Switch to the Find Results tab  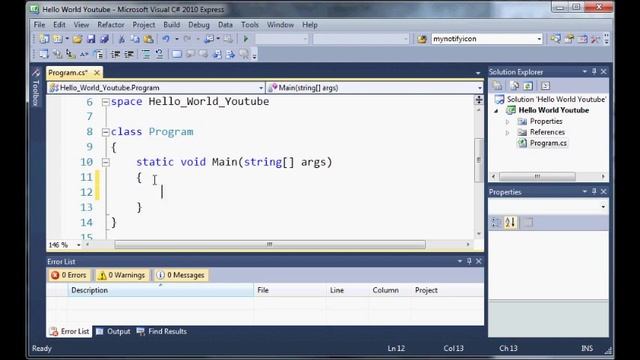pyautogui.click(x=162, y=331)
